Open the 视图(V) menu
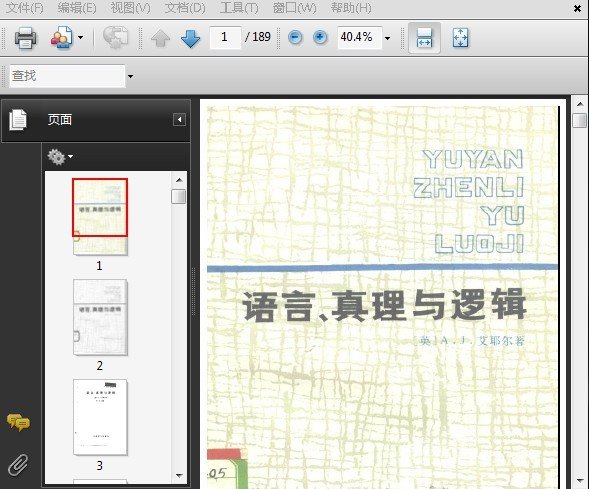 [130, 8]
